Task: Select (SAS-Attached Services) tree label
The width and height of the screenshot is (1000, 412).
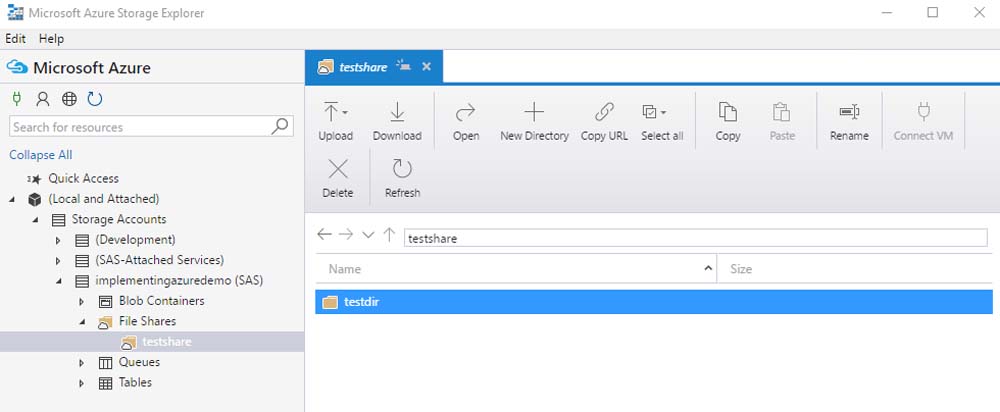Action: click(159, 260)
